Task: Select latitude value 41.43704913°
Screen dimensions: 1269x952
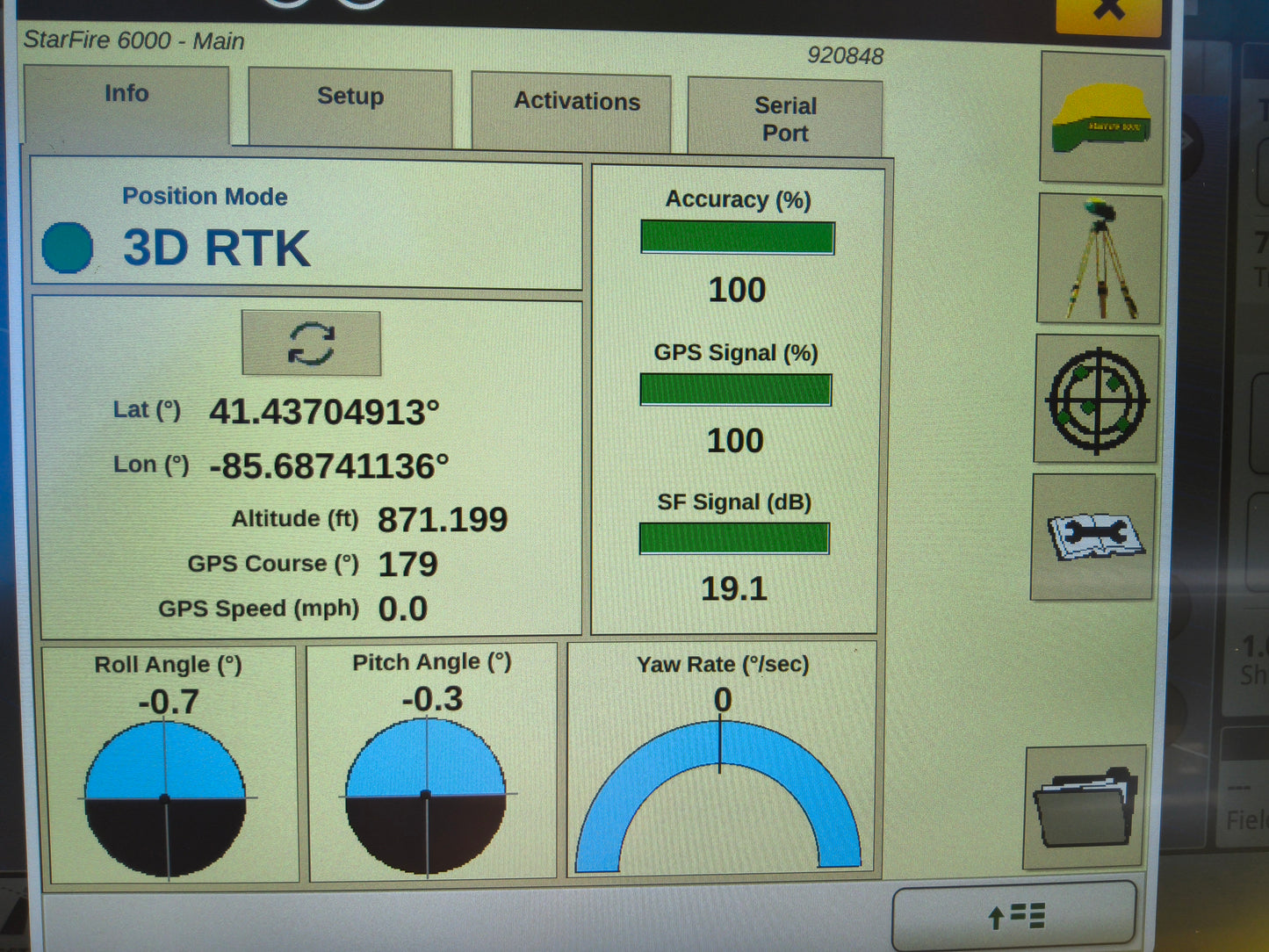Action: tap(324, 412)
